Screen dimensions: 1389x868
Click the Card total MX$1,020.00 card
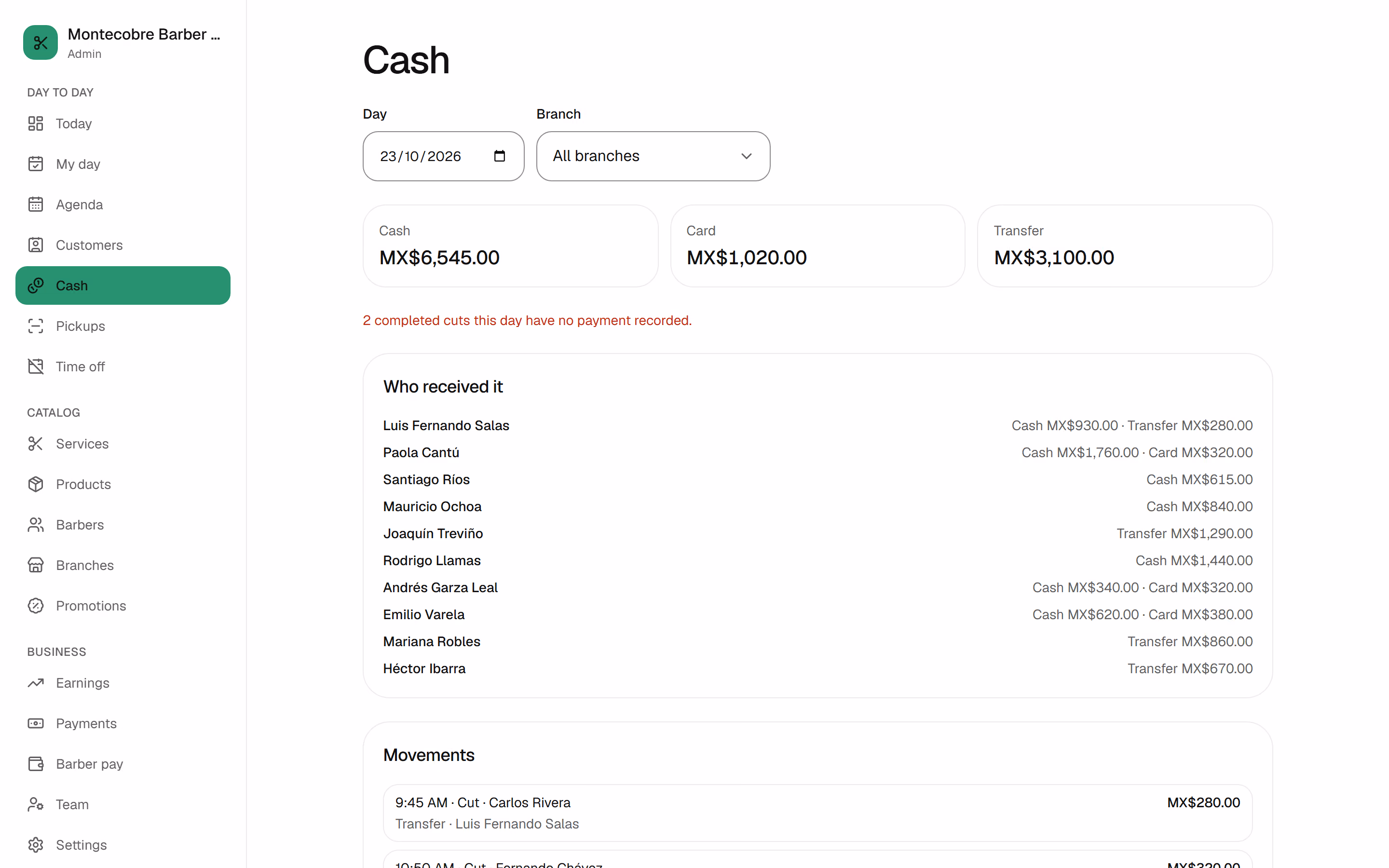pos(817,246)
